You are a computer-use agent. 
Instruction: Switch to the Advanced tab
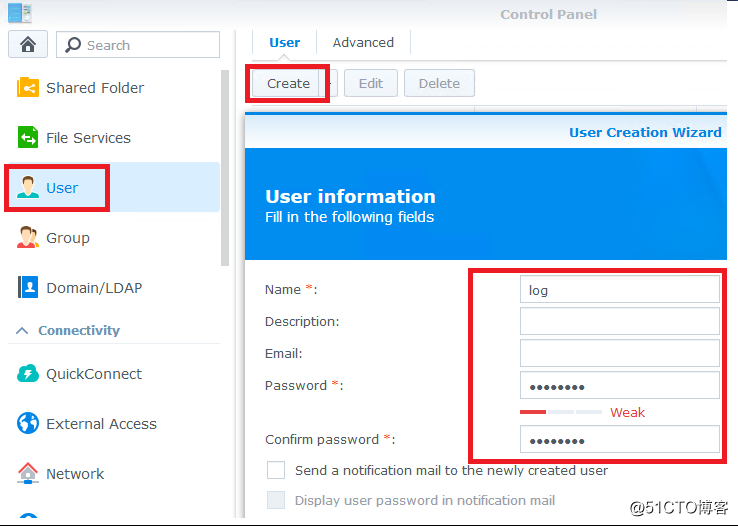[x=363, y=42]
